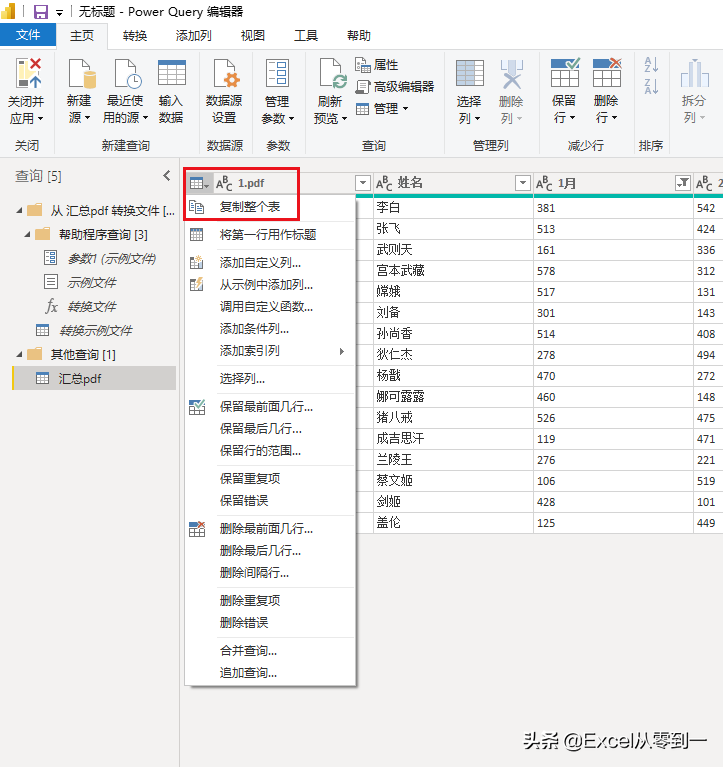Click the New Source icon
Screen dimensions: 723x767
pyautogui.click(x=81, y=73)
